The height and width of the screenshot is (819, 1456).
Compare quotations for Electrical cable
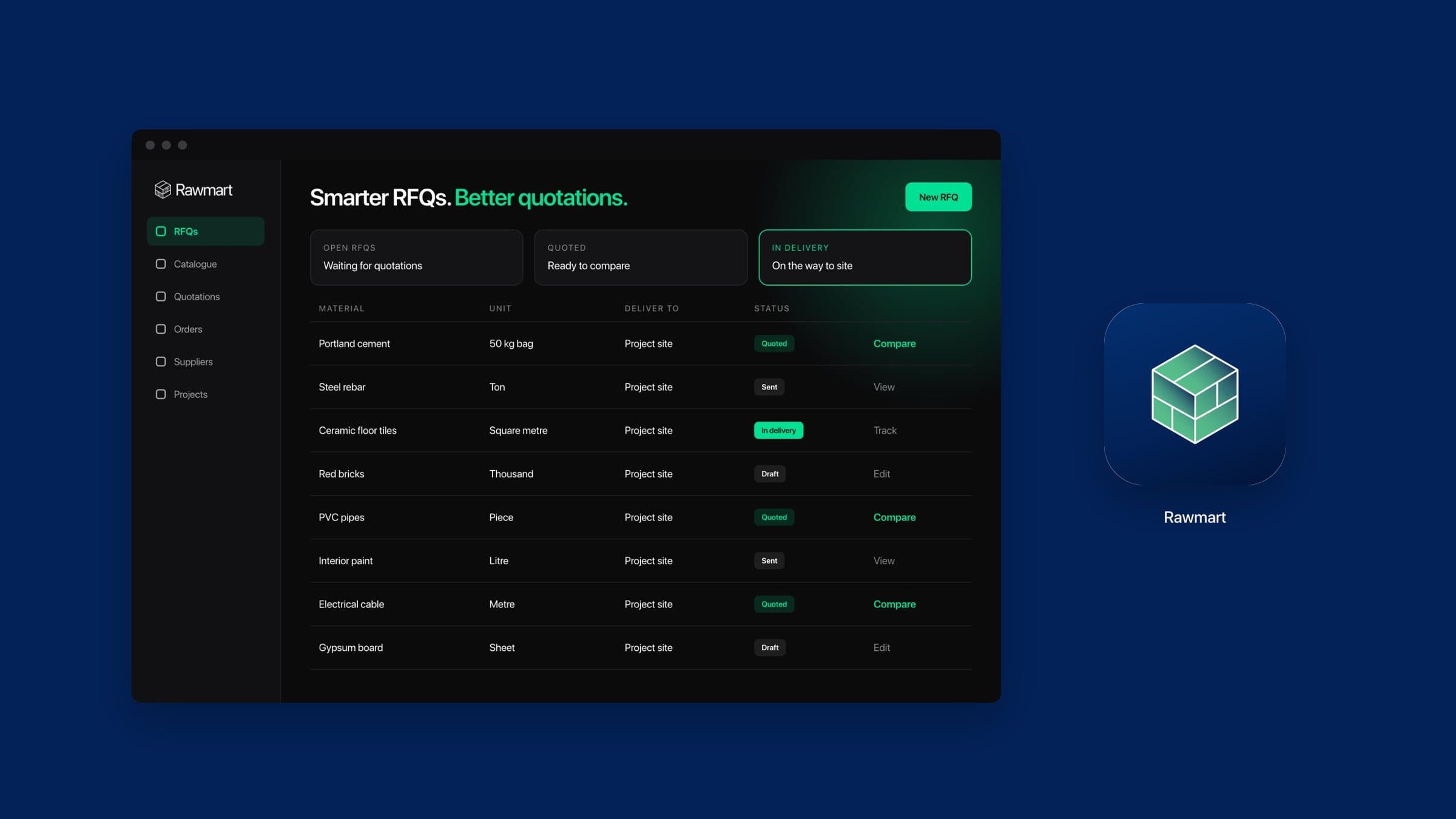click(x=894, y=604)
